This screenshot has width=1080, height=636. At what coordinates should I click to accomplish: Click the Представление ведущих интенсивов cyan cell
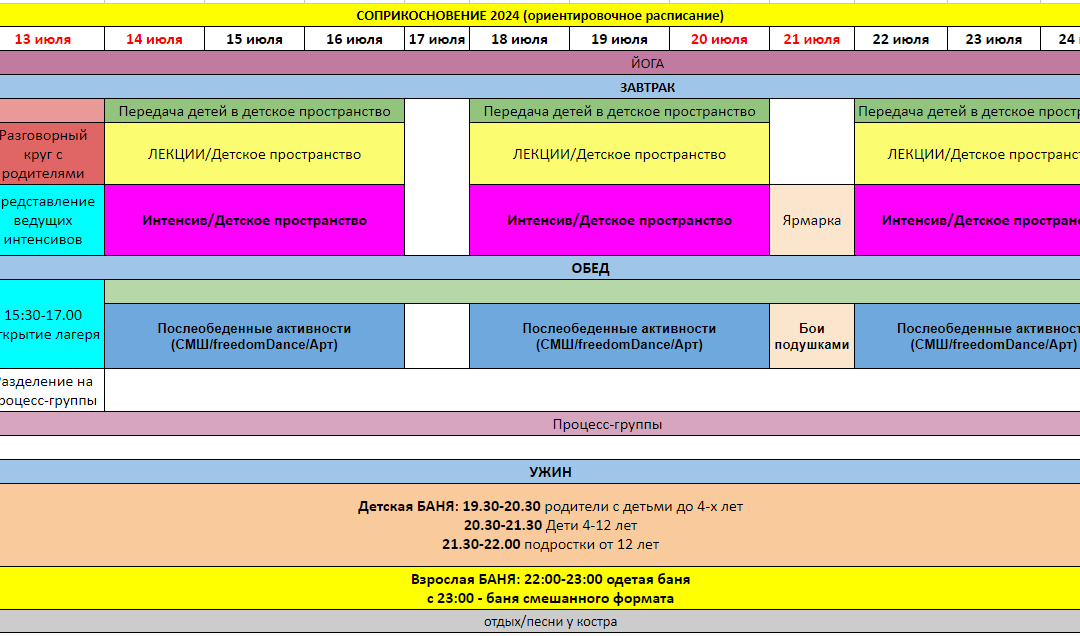52,220
